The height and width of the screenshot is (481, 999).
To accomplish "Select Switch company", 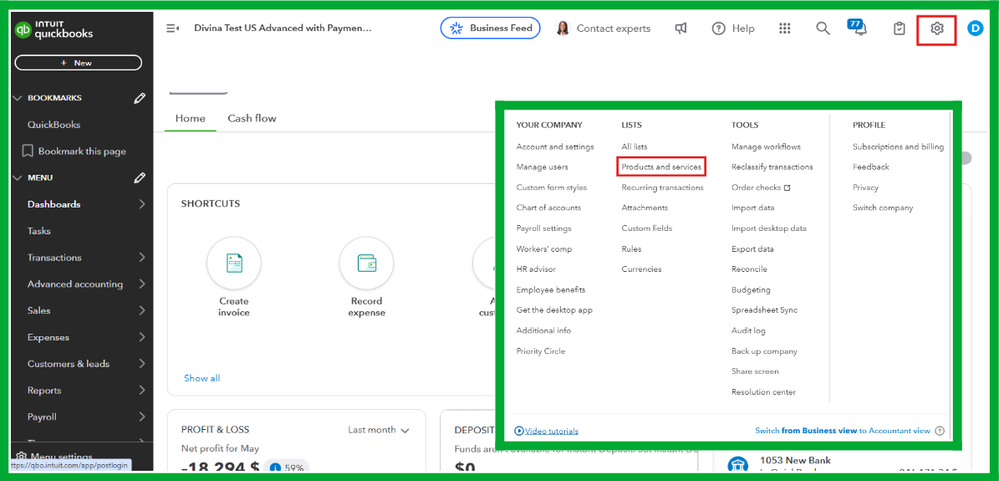I will pyautogui.click(x=882, y=208).
